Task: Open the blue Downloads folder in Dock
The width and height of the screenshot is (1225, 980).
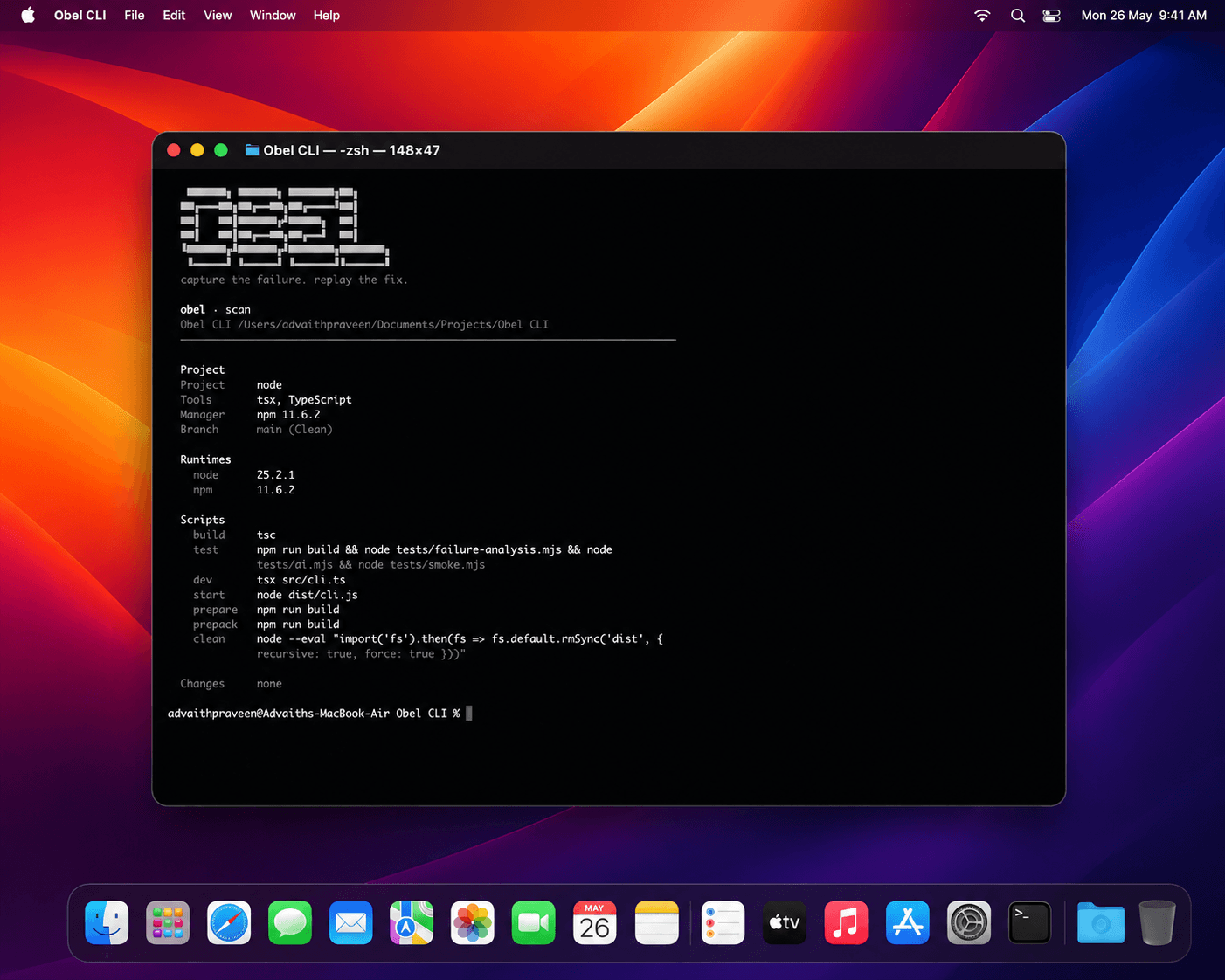Action: 1101,923
